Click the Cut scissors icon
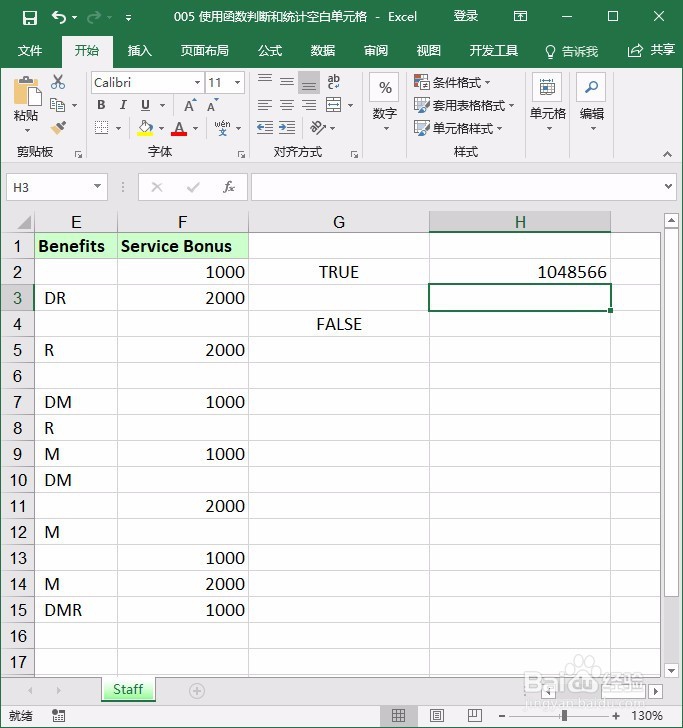Screen dimensions: 683x728 click(x=58, y=82)
